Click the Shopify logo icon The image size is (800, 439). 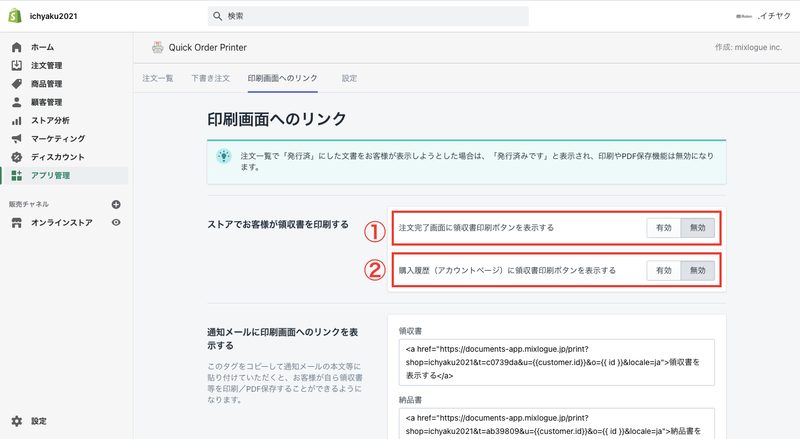point(15,16)
